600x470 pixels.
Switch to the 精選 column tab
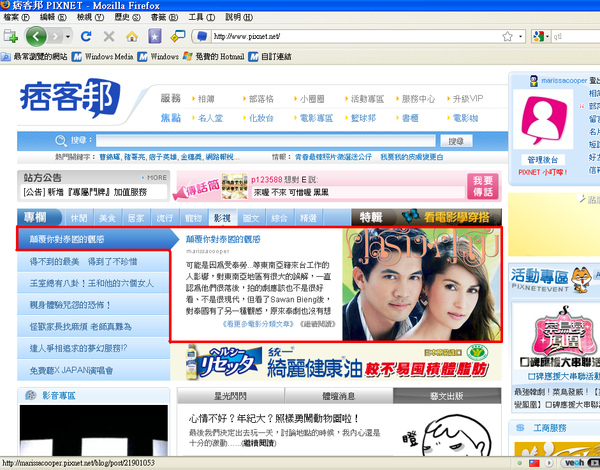pyautogui.click(x=308, y=218)
